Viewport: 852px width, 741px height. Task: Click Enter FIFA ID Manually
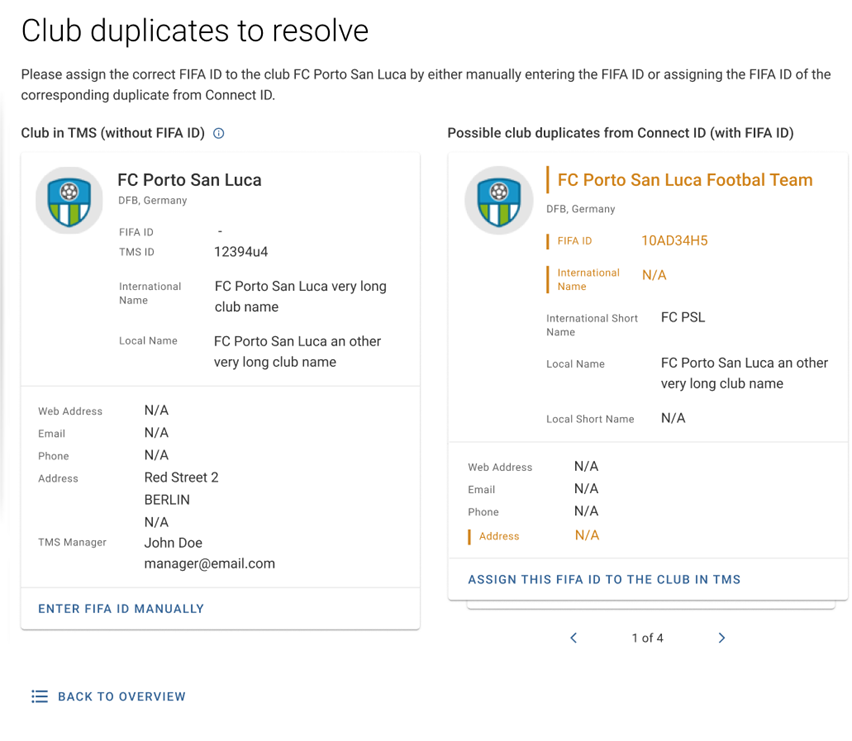[x=121, y=609]
